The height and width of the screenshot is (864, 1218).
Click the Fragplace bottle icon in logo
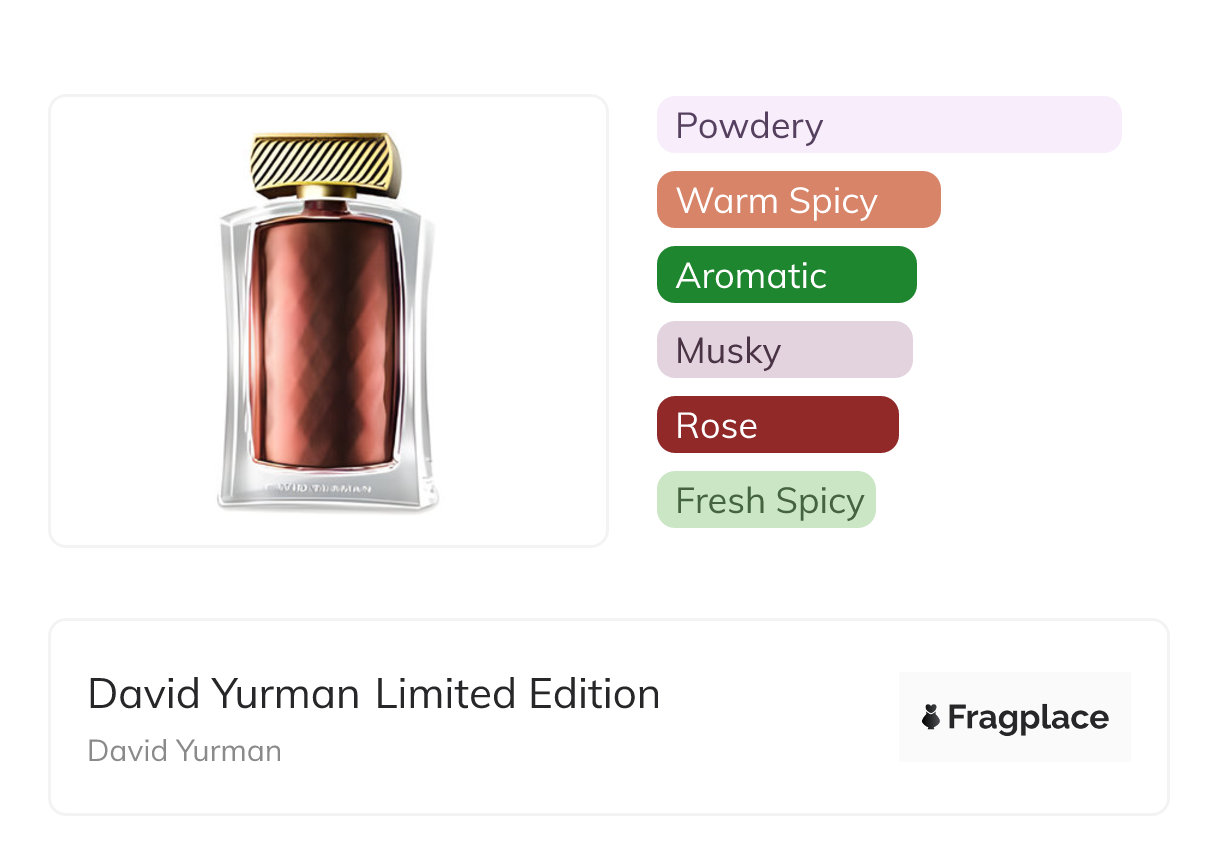(x=931, y=718)
